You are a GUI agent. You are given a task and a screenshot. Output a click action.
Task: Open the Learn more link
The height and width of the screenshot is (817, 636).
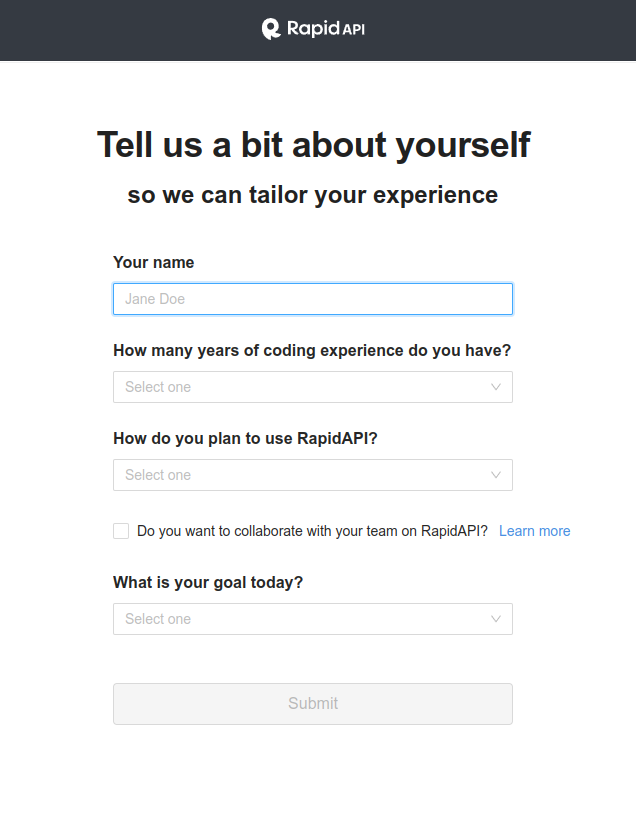coord(535,531)
